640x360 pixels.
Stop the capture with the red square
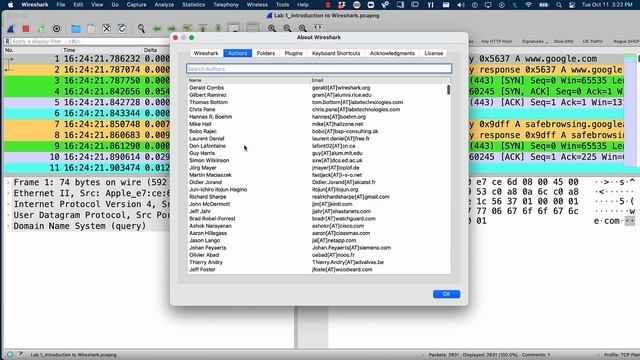coord(26,29)
